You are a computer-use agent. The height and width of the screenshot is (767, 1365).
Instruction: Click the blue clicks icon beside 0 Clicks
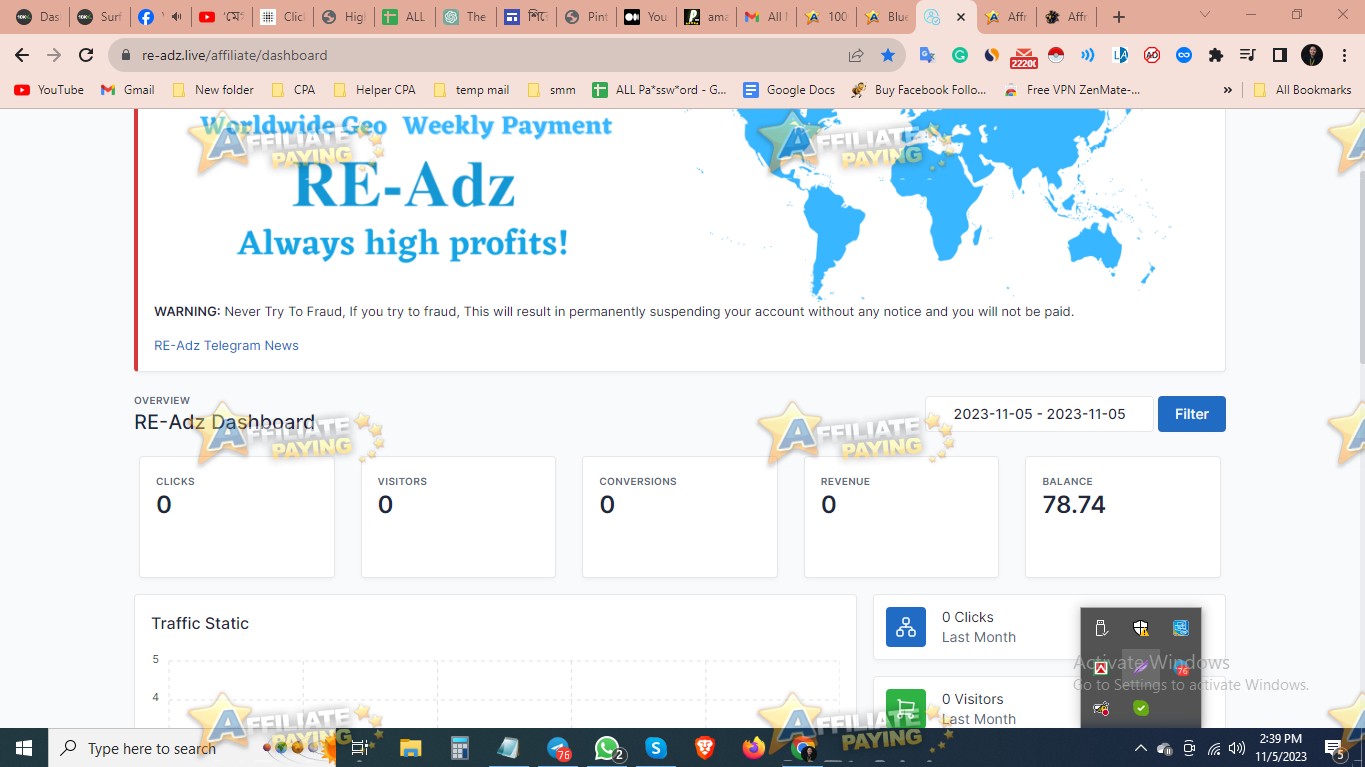tap(905, 626)
